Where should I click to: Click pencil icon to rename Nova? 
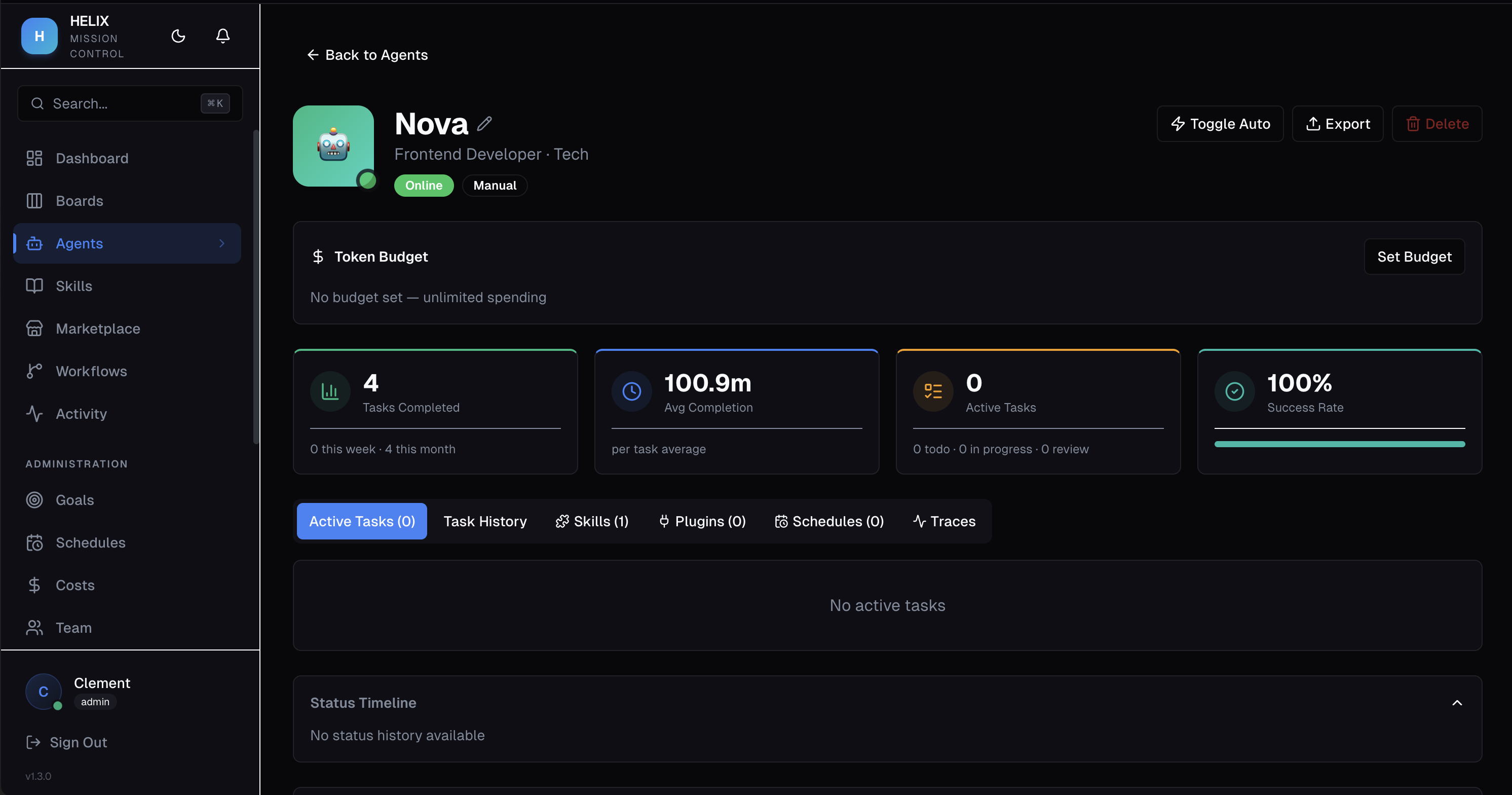point(484,124)
